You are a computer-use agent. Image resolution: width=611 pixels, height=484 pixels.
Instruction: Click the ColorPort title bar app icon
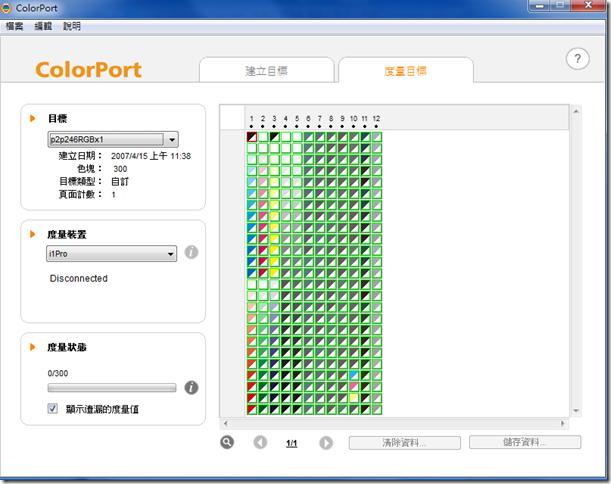6,8
